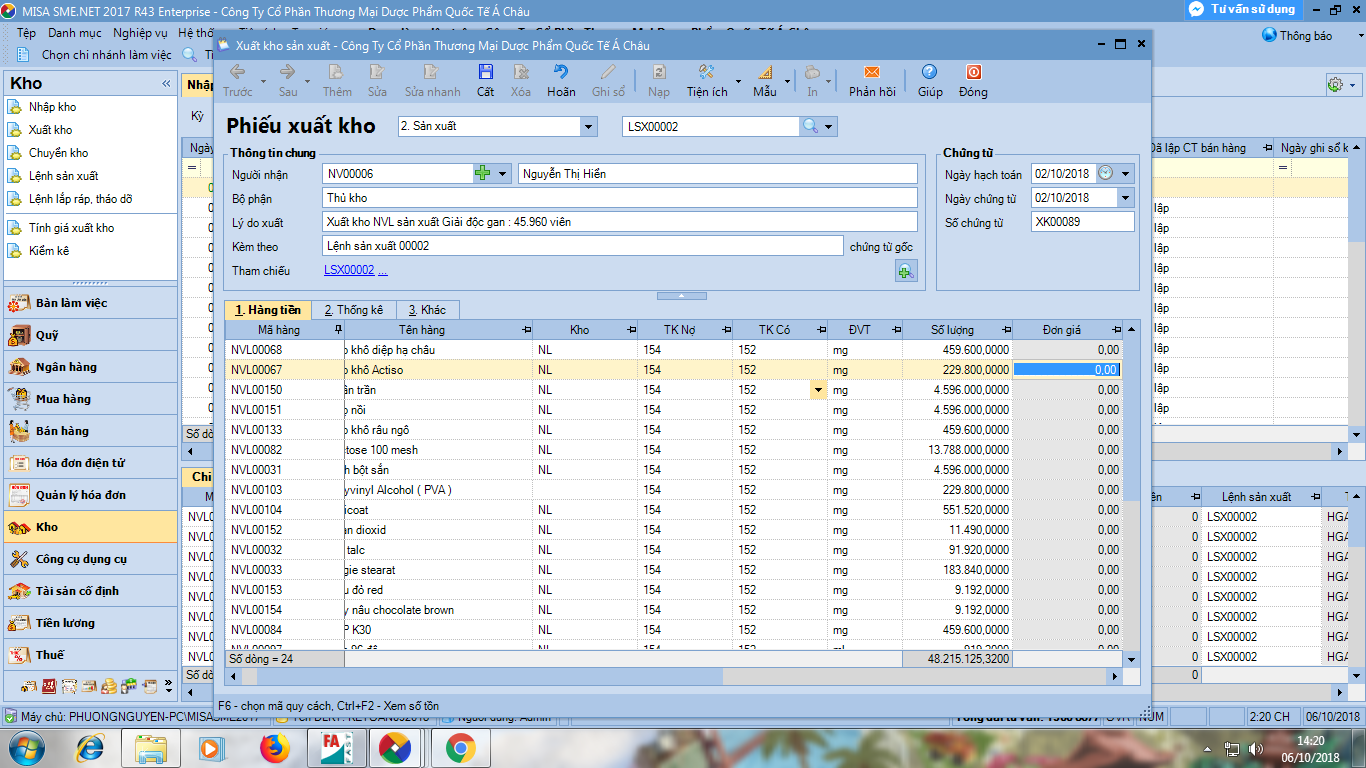
Task: Select Tính giá xuất kho in sidebar
Action: click(71, 228)
